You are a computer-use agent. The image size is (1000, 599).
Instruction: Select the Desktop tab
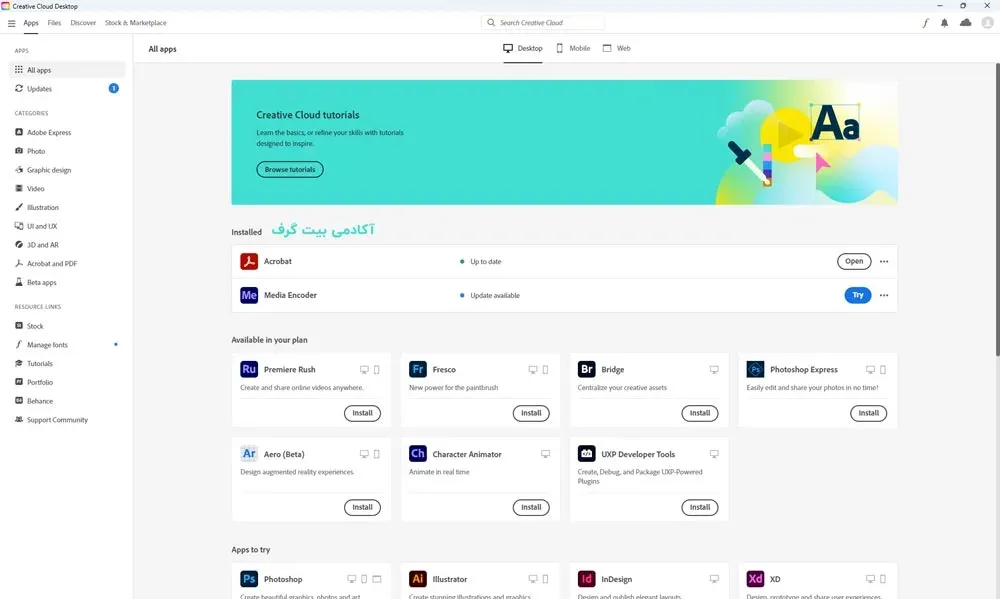point(523,48)
